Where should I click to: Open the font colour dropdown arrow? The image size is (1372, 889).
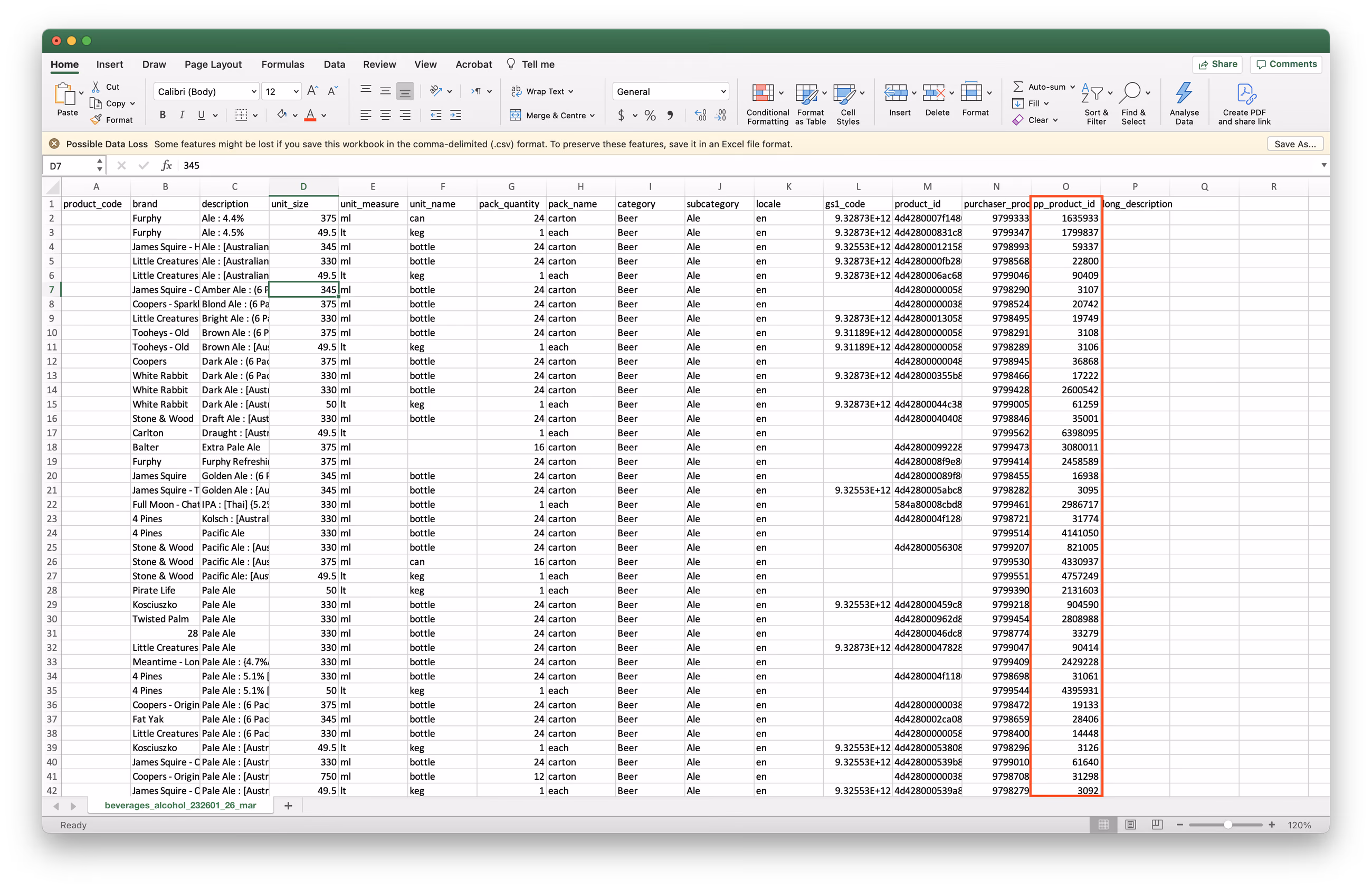(324, 115)
